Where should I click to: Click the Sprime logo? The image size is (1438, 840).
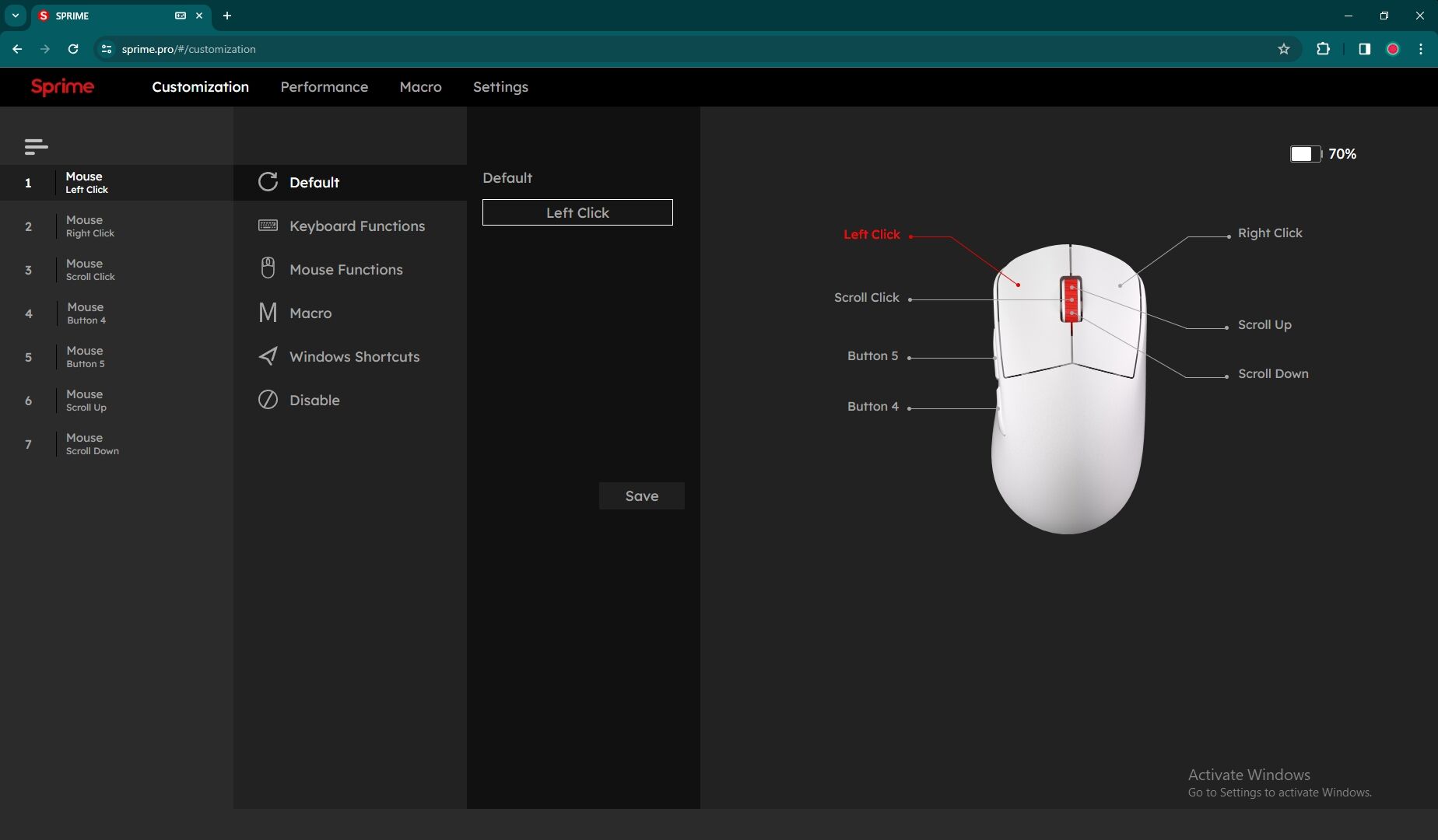coord(62,87)
